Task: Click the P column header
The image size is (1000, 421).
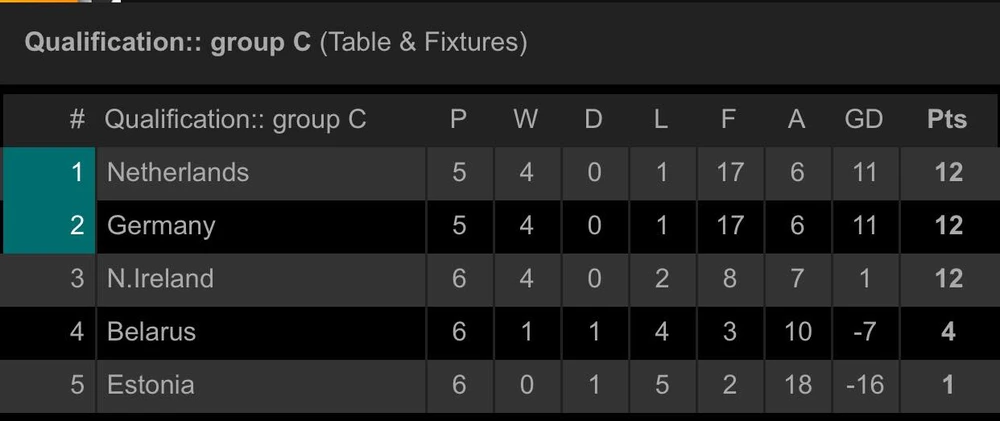Action: tap(458, 120)
